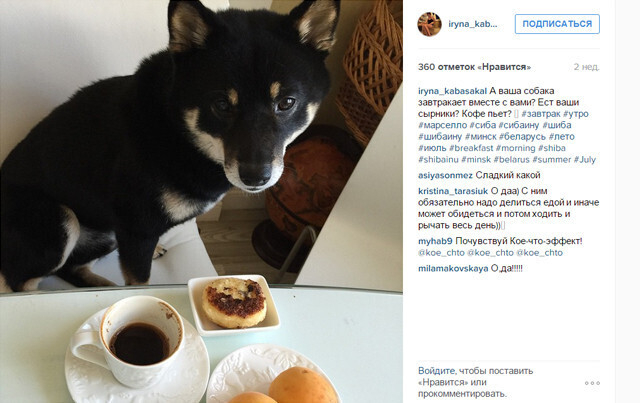The height and width of the screenshot is (403, 640).
Task: Open the #shibainu hashtag
Action: point(438,160)
